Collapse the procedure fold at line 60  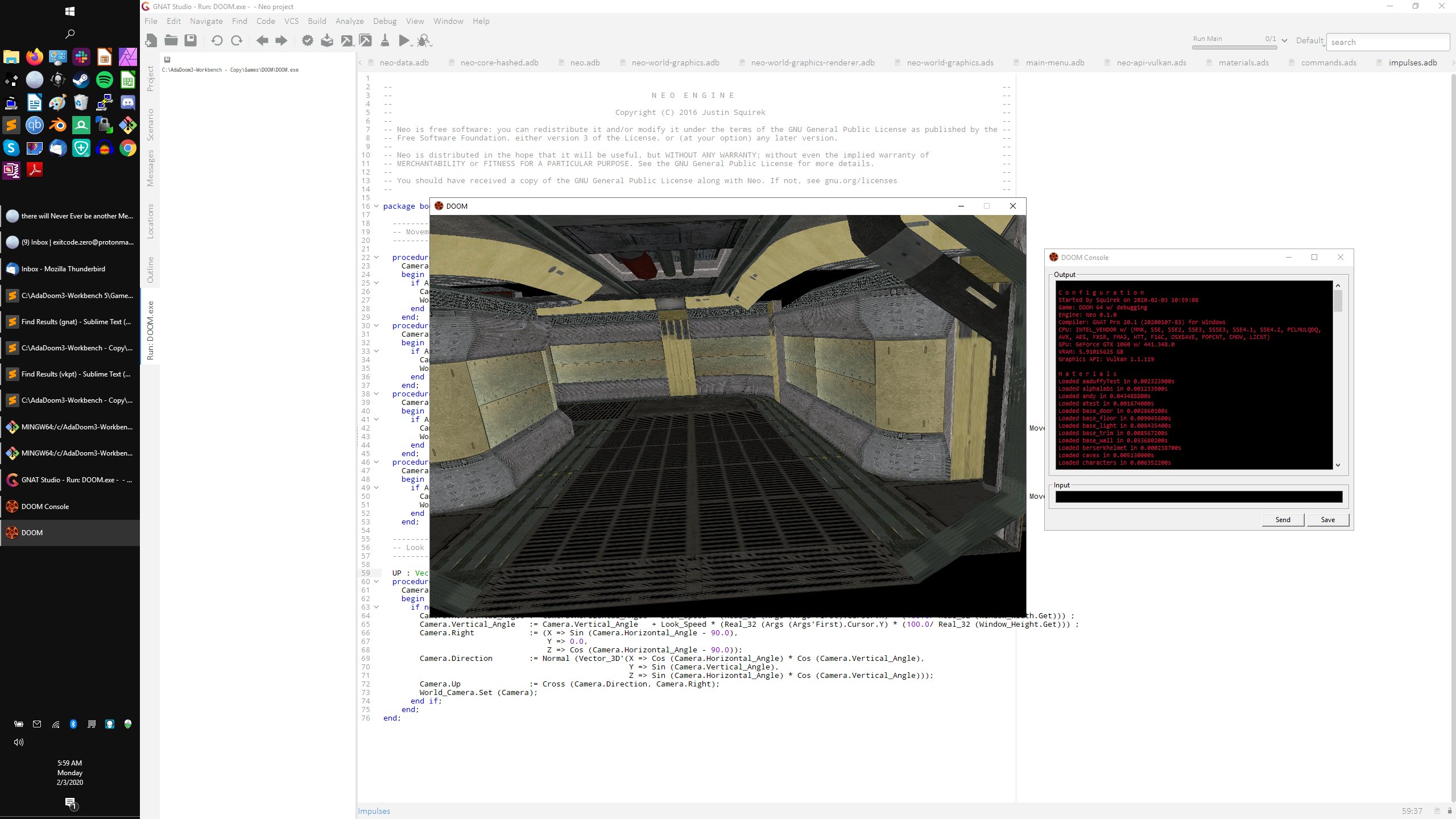point(376,582)
